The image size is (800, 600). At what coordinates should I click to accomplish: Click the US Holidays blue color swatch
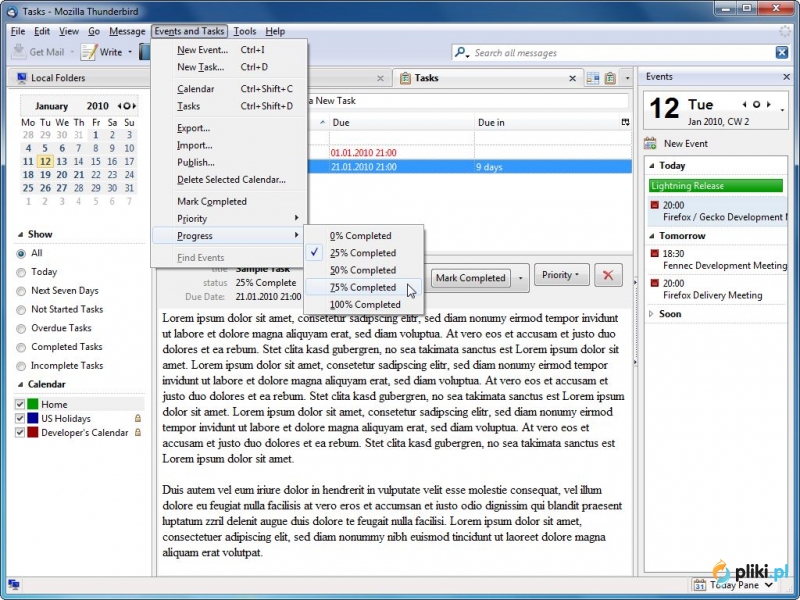33,418
